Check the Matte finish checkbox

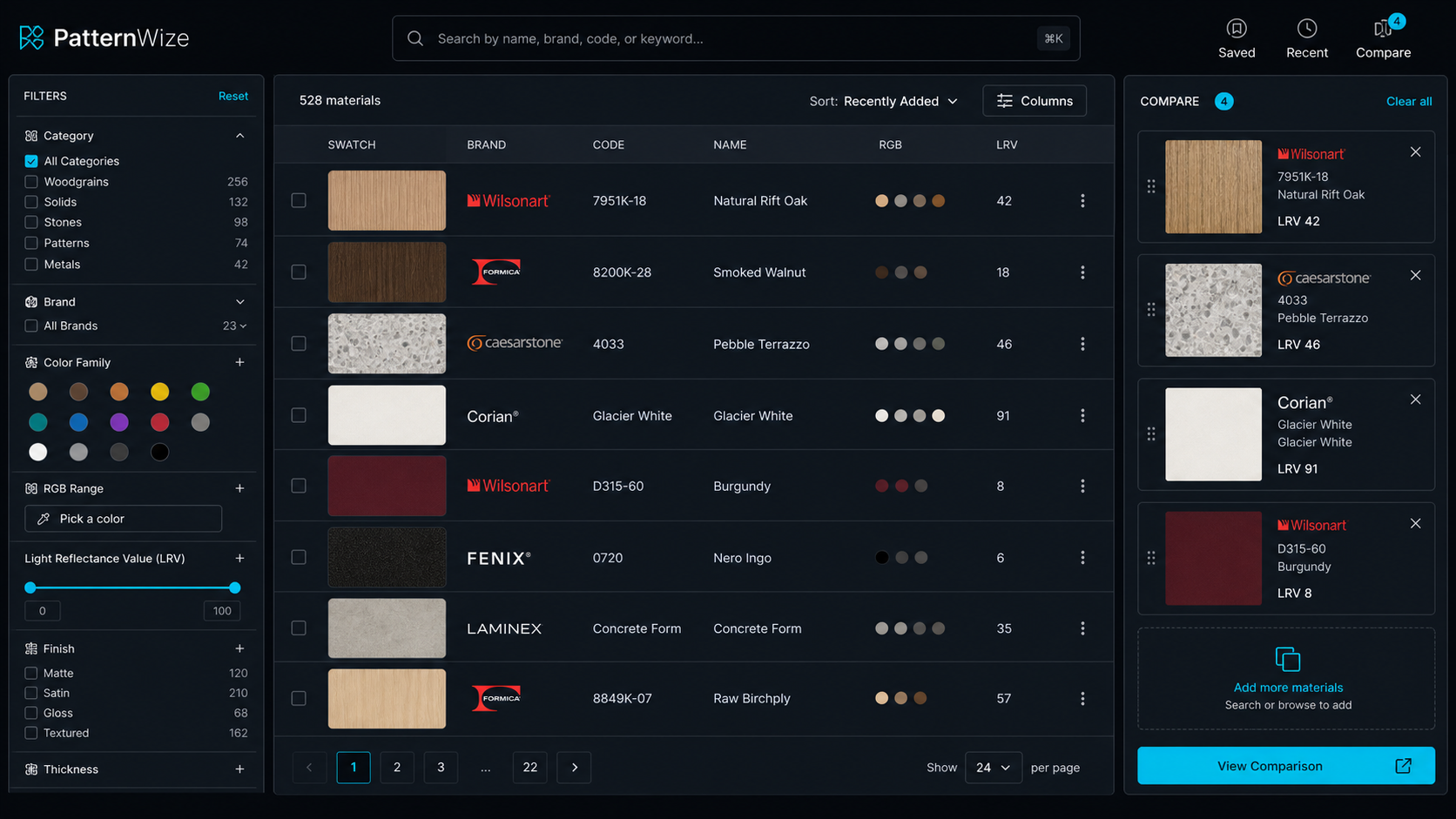(x=31, y=673)
